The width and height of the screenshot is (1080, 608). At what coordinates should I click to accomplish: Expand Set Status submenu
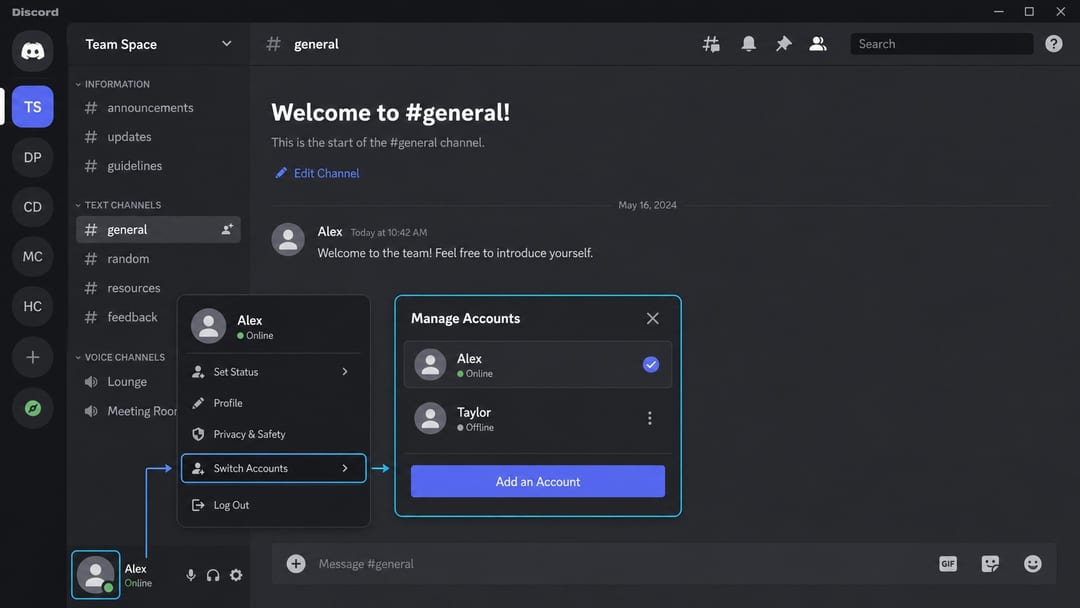click(x=273, y=372)
